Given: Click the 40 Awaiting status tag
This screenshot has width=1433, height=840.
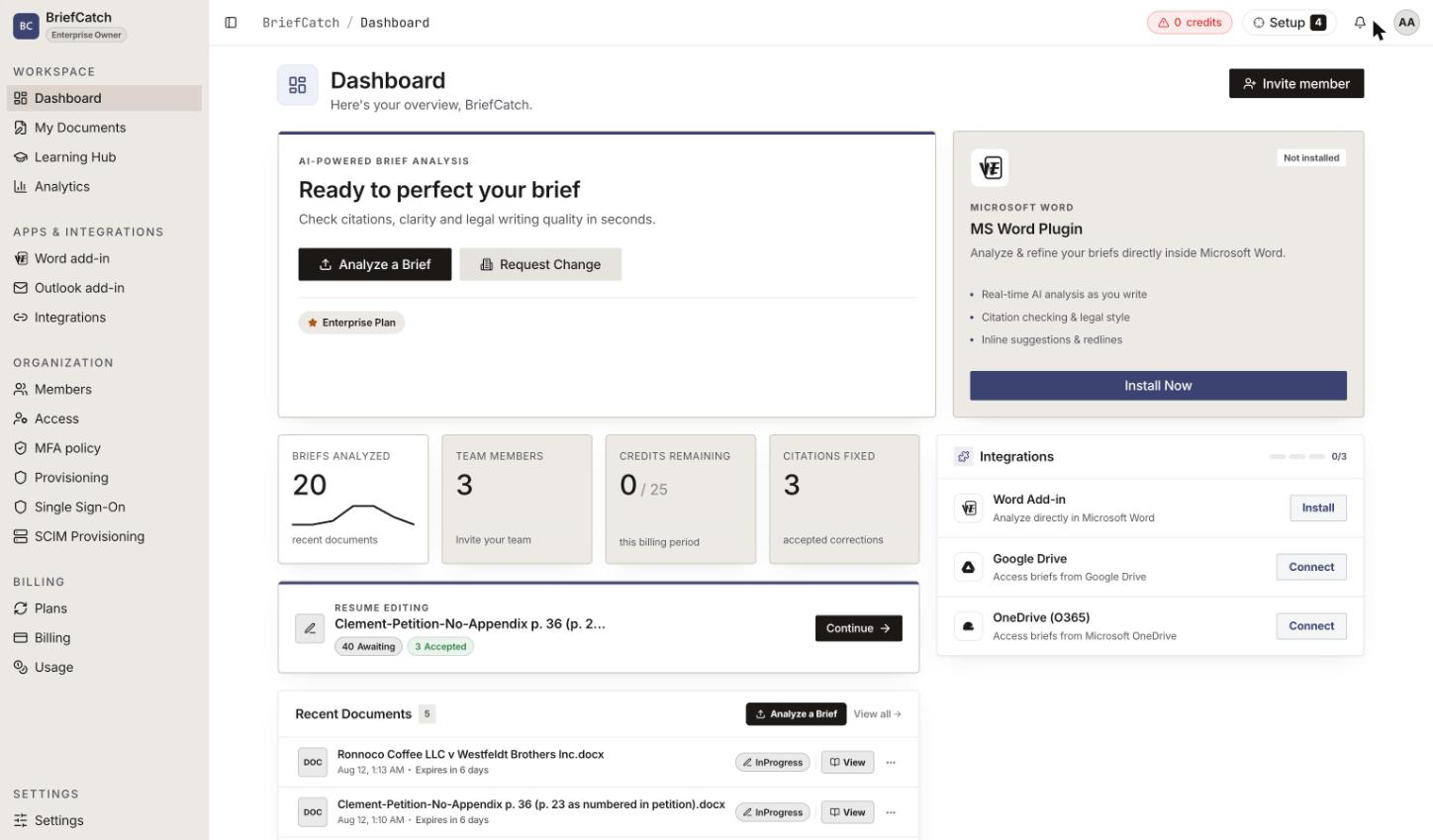Looking at the screenshot, I should click(x=368, y=647).
